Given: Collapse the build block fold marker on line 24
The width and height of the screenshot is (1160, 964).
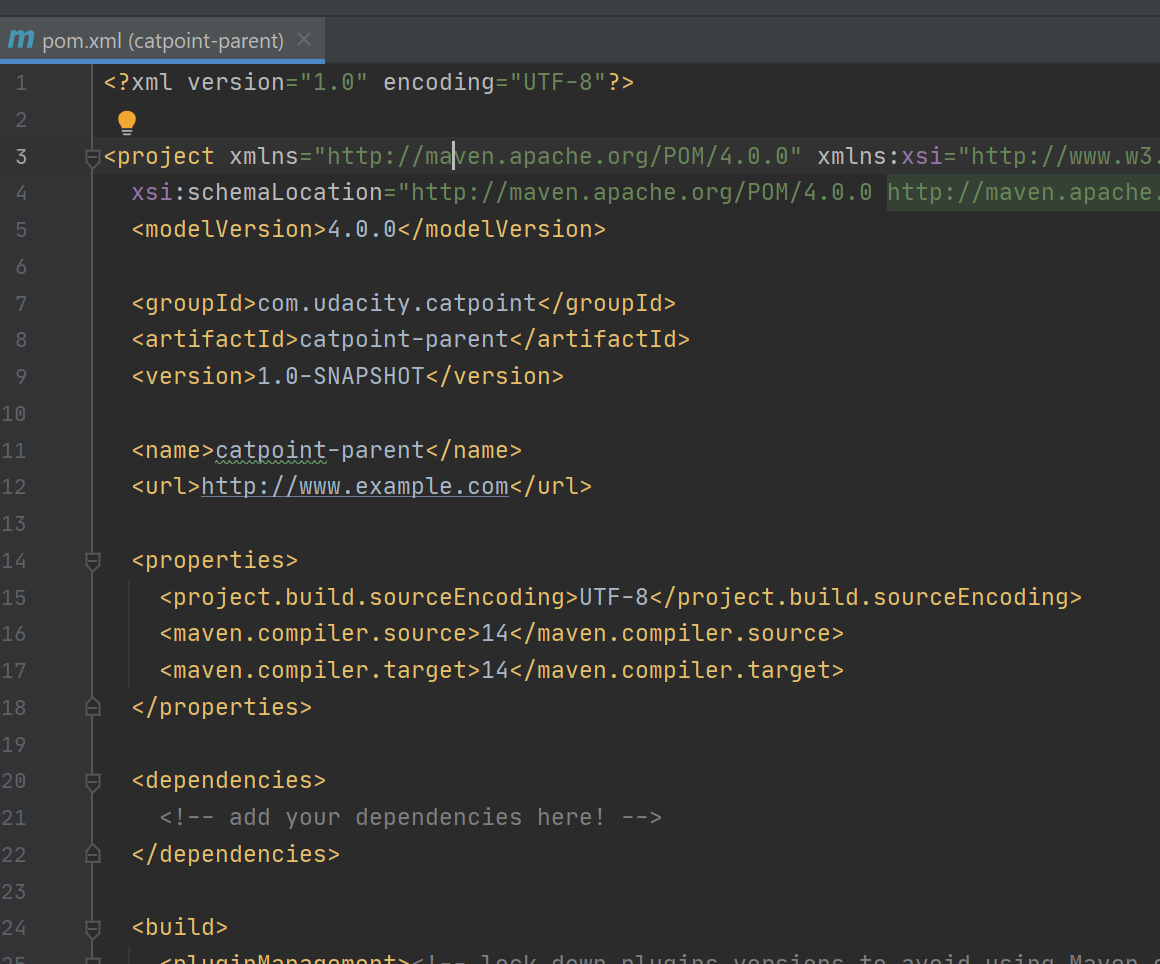Looking at the screenshot, I should point(92,928).
